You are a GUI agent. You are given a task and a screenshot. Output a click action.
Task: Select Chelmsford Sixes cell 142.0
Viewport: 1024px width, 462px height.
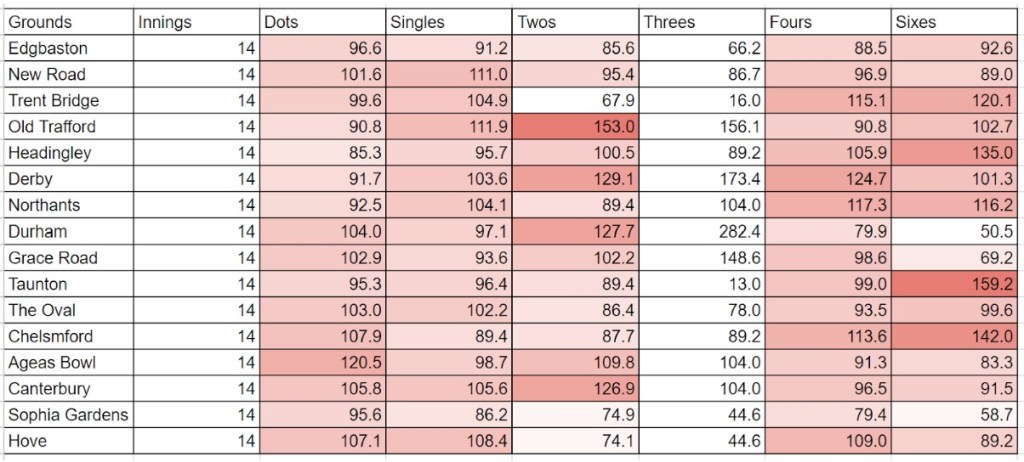click(x=955, y=336)
